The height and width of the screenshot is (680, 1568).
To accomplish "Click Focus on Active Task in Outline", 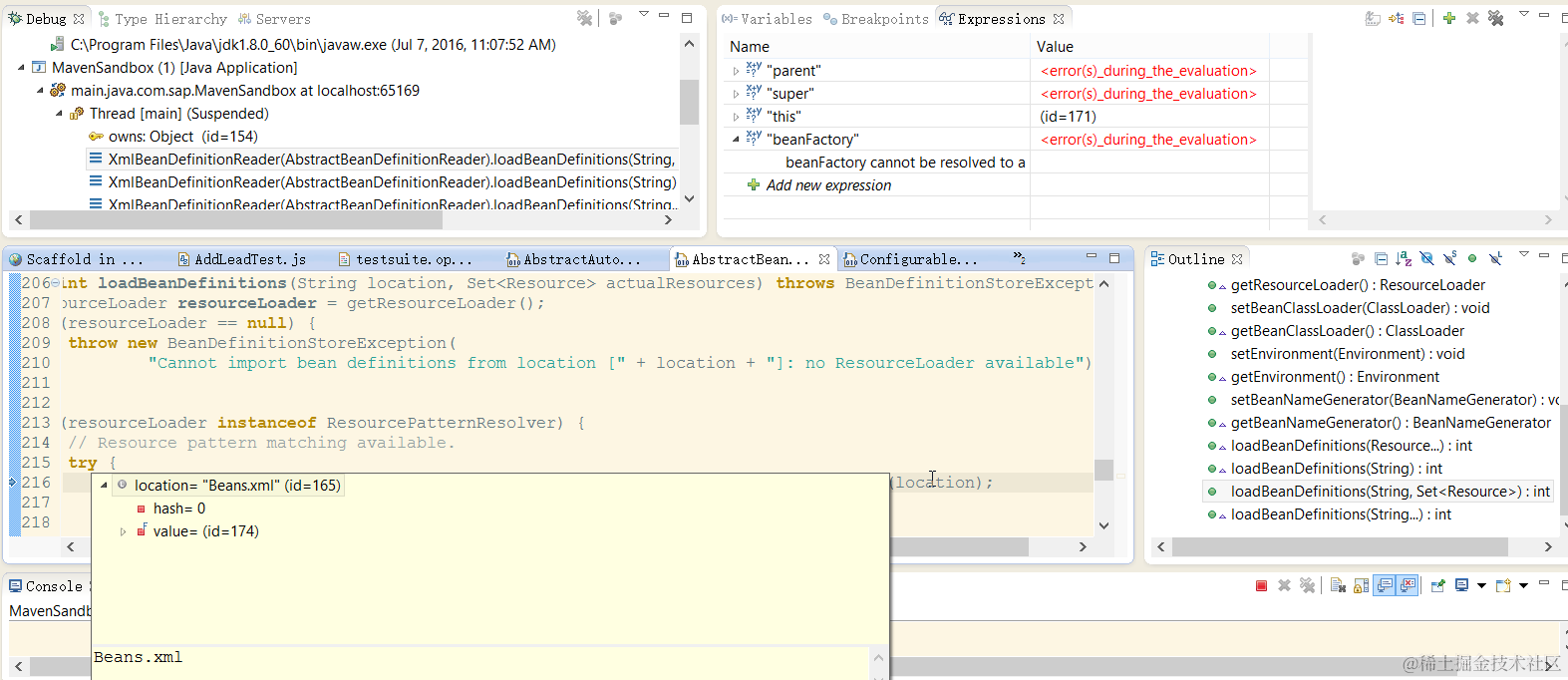I will tap(1358, 259).
